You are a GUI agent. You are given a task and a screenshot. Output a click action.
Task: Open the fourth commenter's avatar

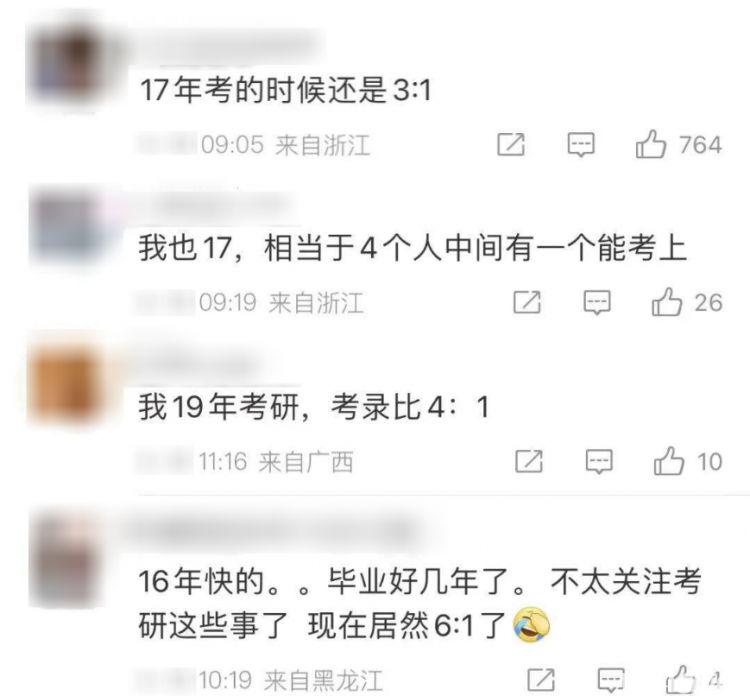(x=67, y=559)
